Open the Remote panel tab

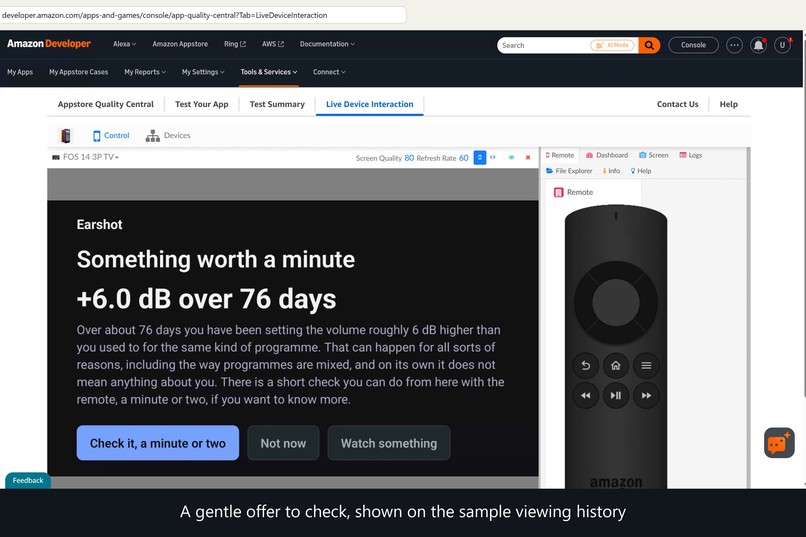(x=560, y=155)
